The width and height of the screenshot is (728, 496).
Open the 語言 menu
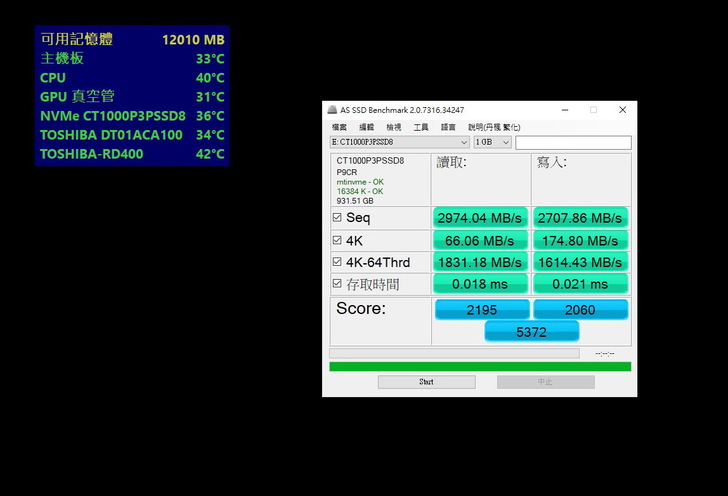point(448,127)
